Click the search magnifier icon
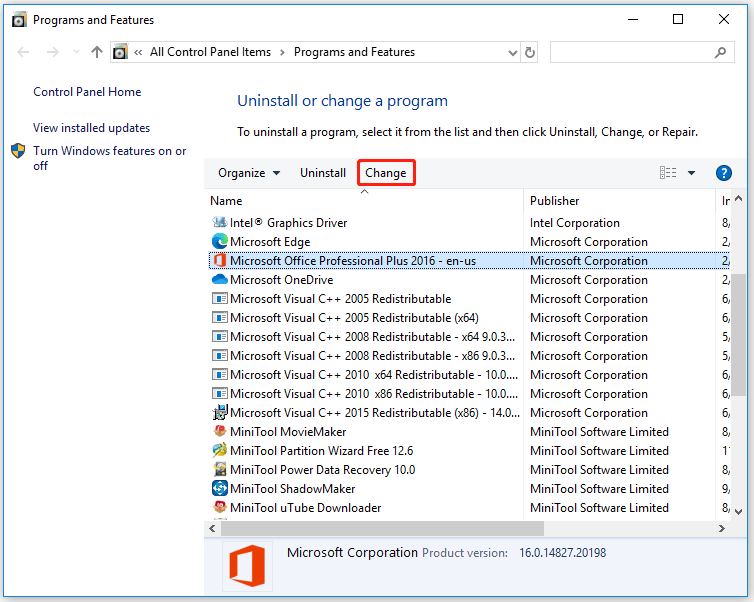754x602 pixels. 720,52
